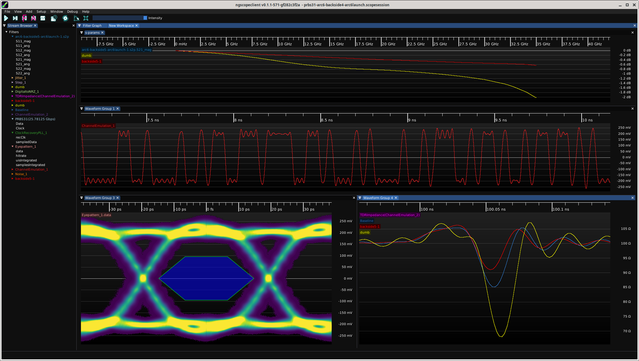Click the S21_mag channel label in the s-params plot
The height and width of the screenshot is (361, 639).
click(x=117, y=50)
